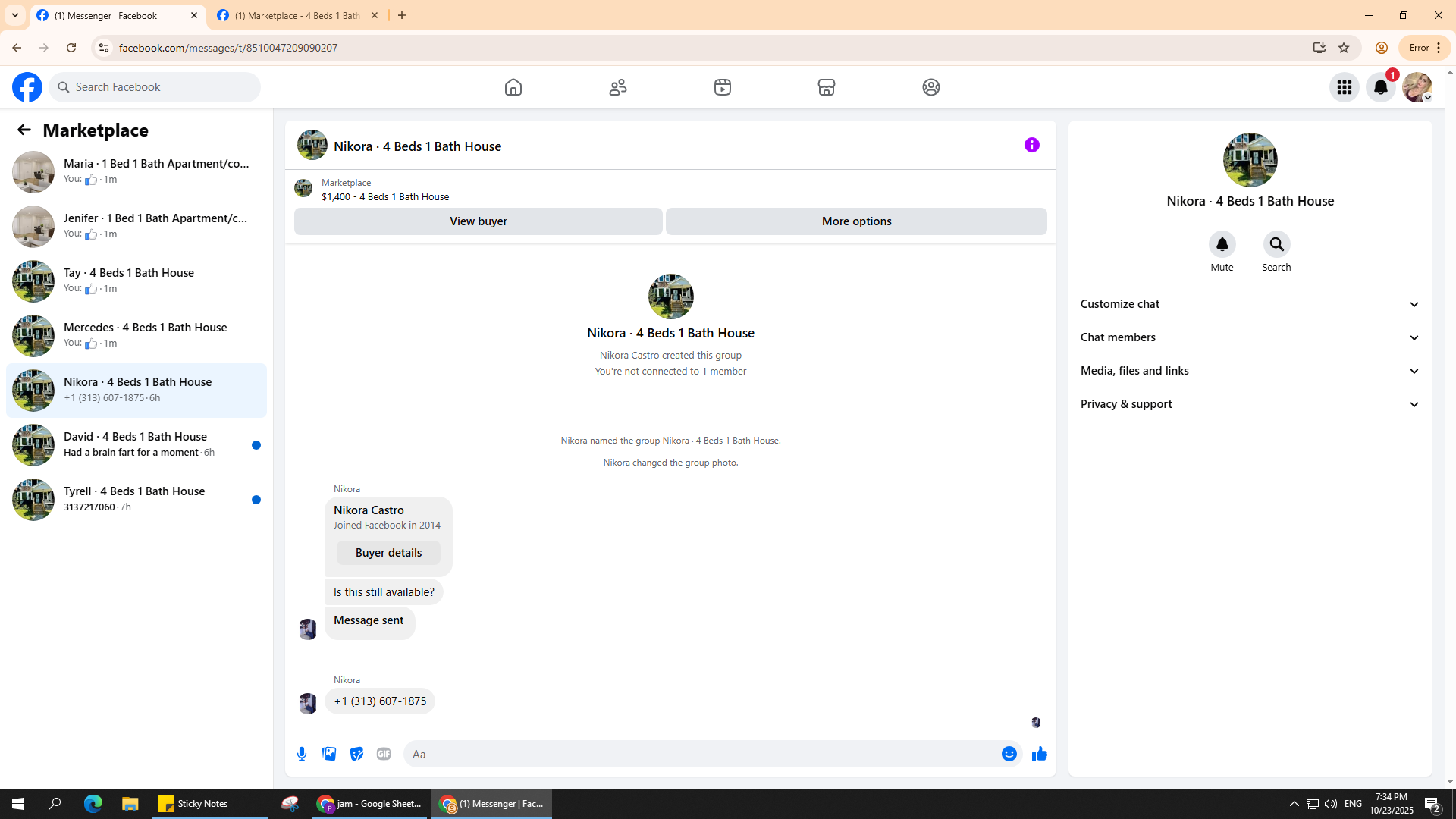Send a thumbs-up like
This screenshot has width=1456, height=819.
[x=1039, y=754]
